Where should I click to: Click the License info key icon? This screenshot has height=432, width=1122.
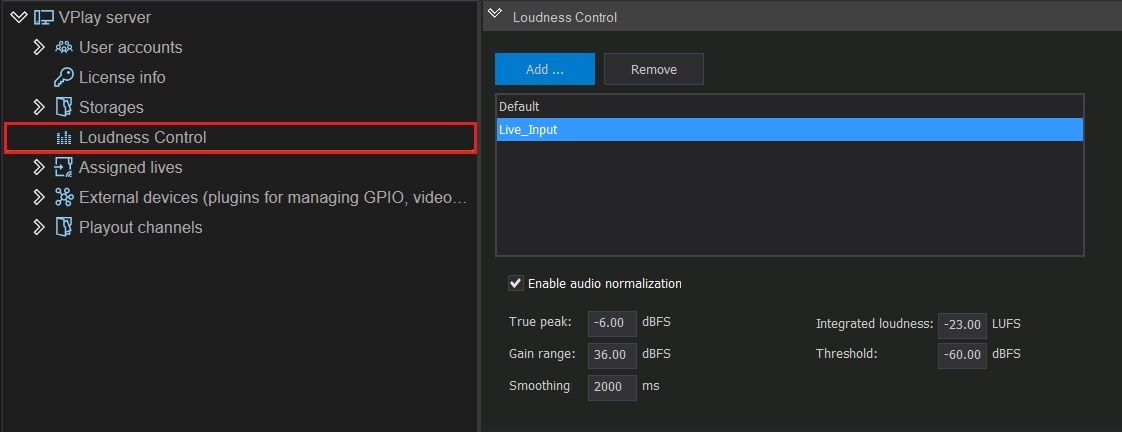click(x=64, y=77)
